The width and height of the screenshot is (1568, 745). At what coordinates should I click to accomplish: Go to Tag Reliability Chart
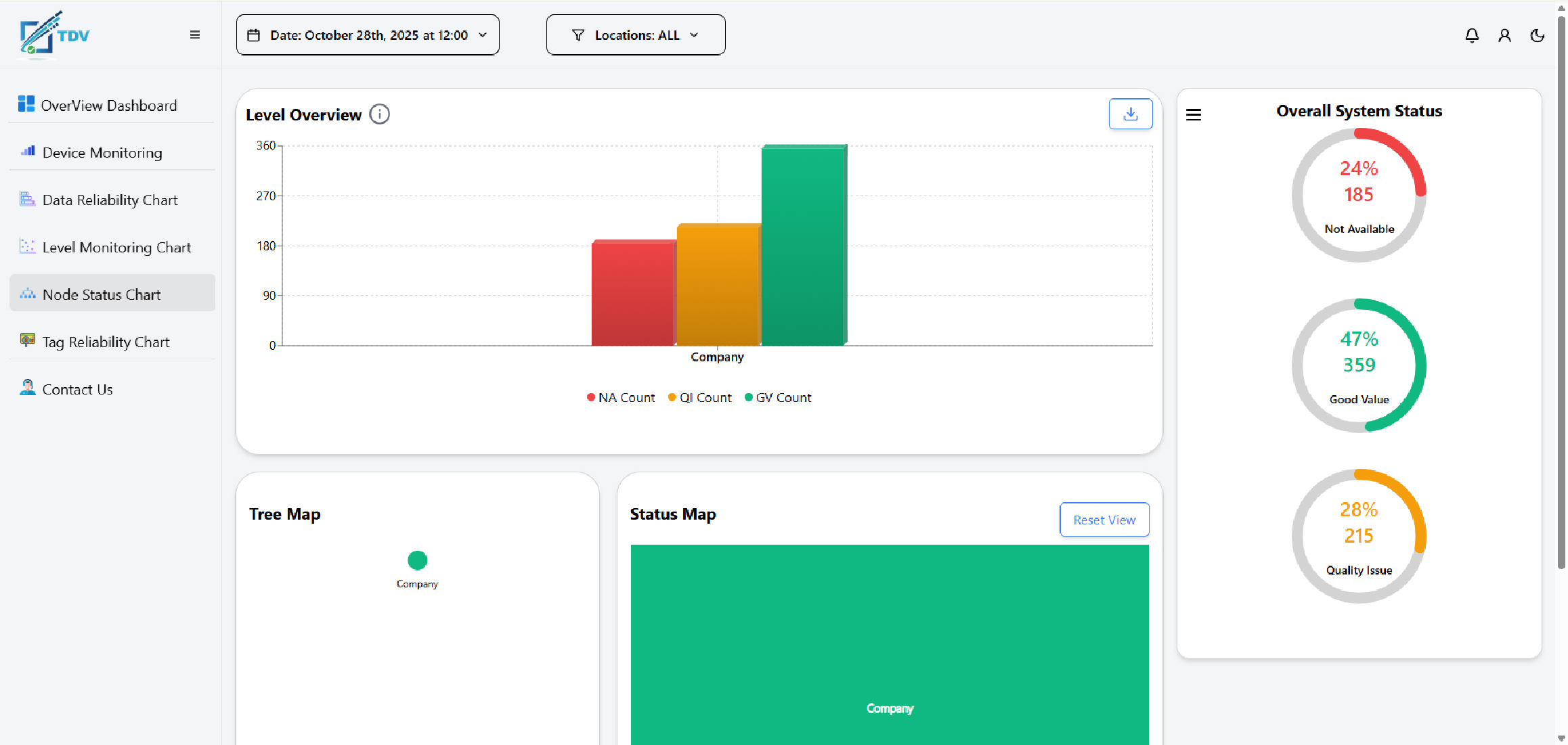pos(106,342)
